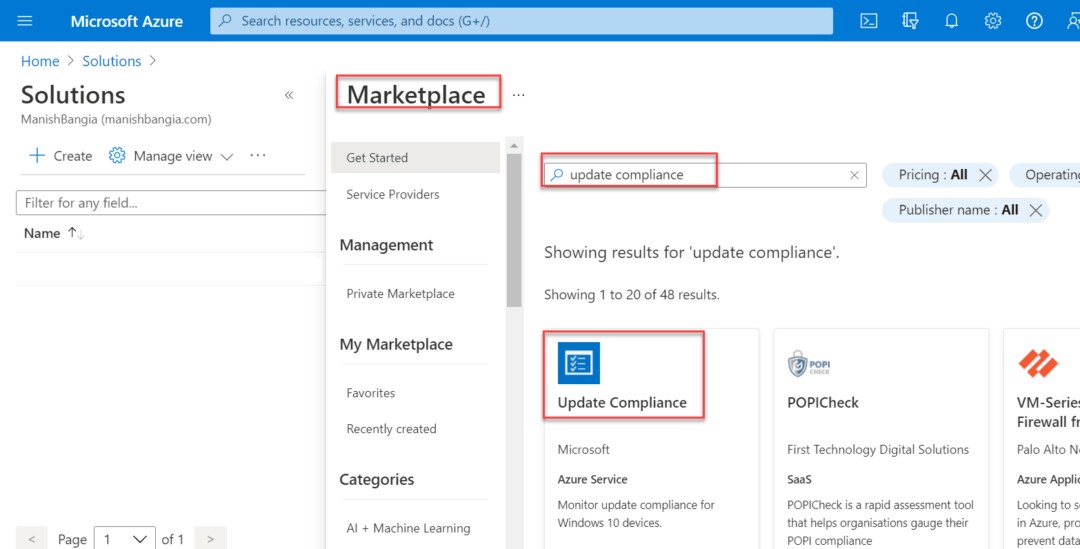Open Recently created menu item
This screenshot has height=549, width=1080.
point(391,428)
